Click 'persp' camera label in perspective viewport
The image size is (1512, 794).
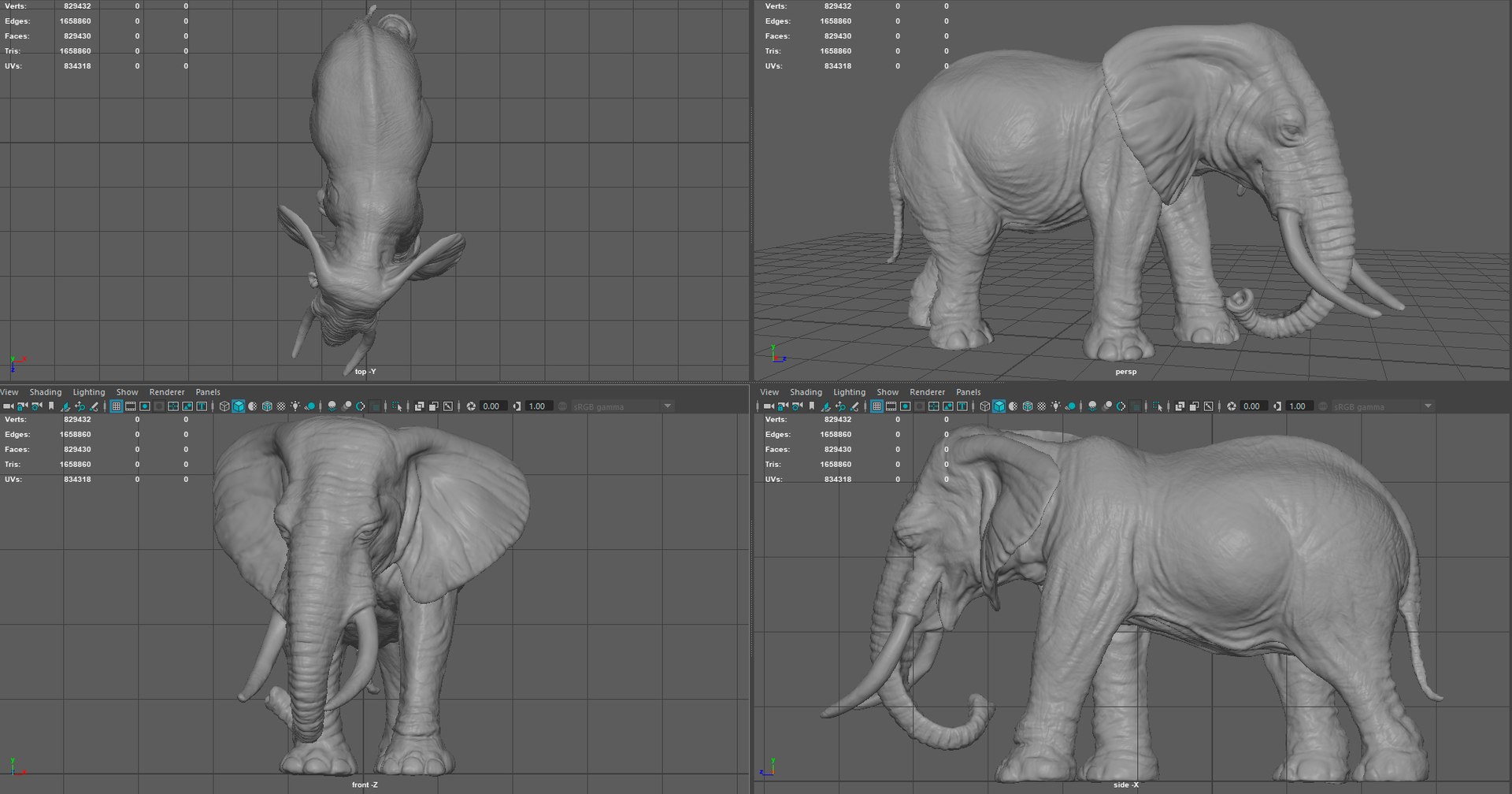click(x=1125, y=371)
